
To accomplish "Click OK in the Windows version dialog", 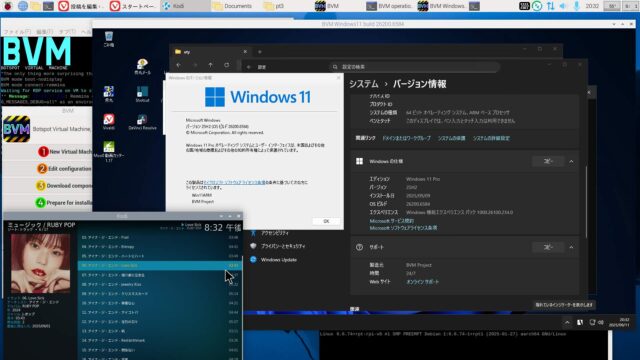I will pos(326,221).
